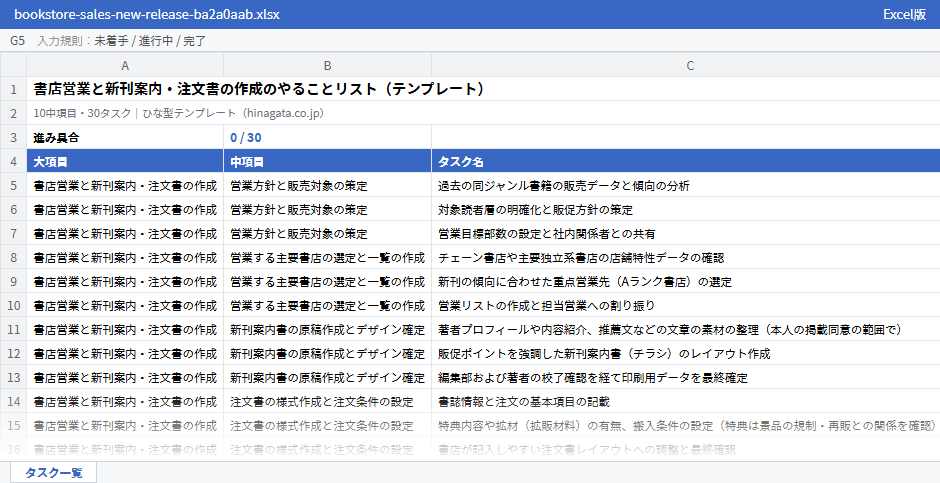Image resolution: width=940 pixels, height=483 pixels.
Task: Select row 9 header
Action: [x=13, y=281]
